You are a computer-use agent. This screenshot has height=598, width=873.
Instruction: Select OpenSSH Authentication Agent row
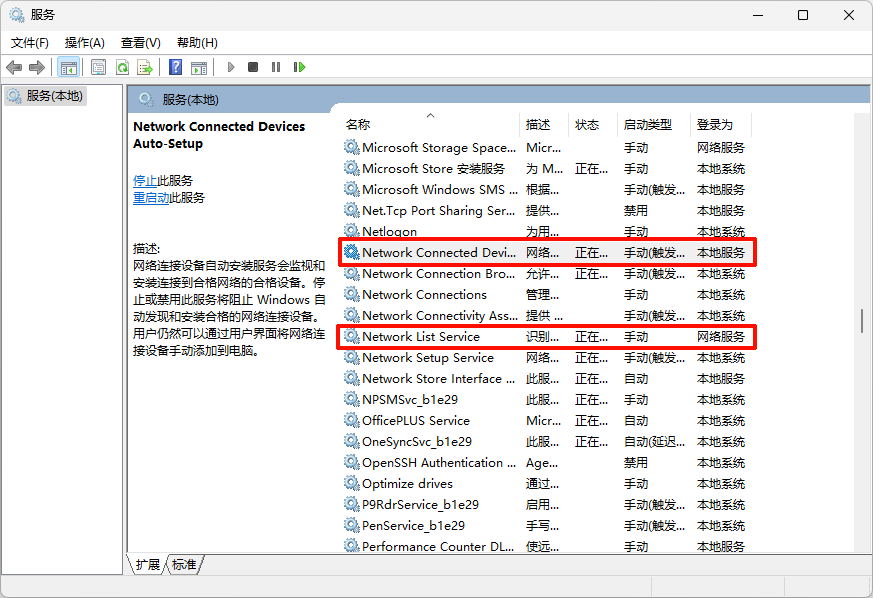547,462
